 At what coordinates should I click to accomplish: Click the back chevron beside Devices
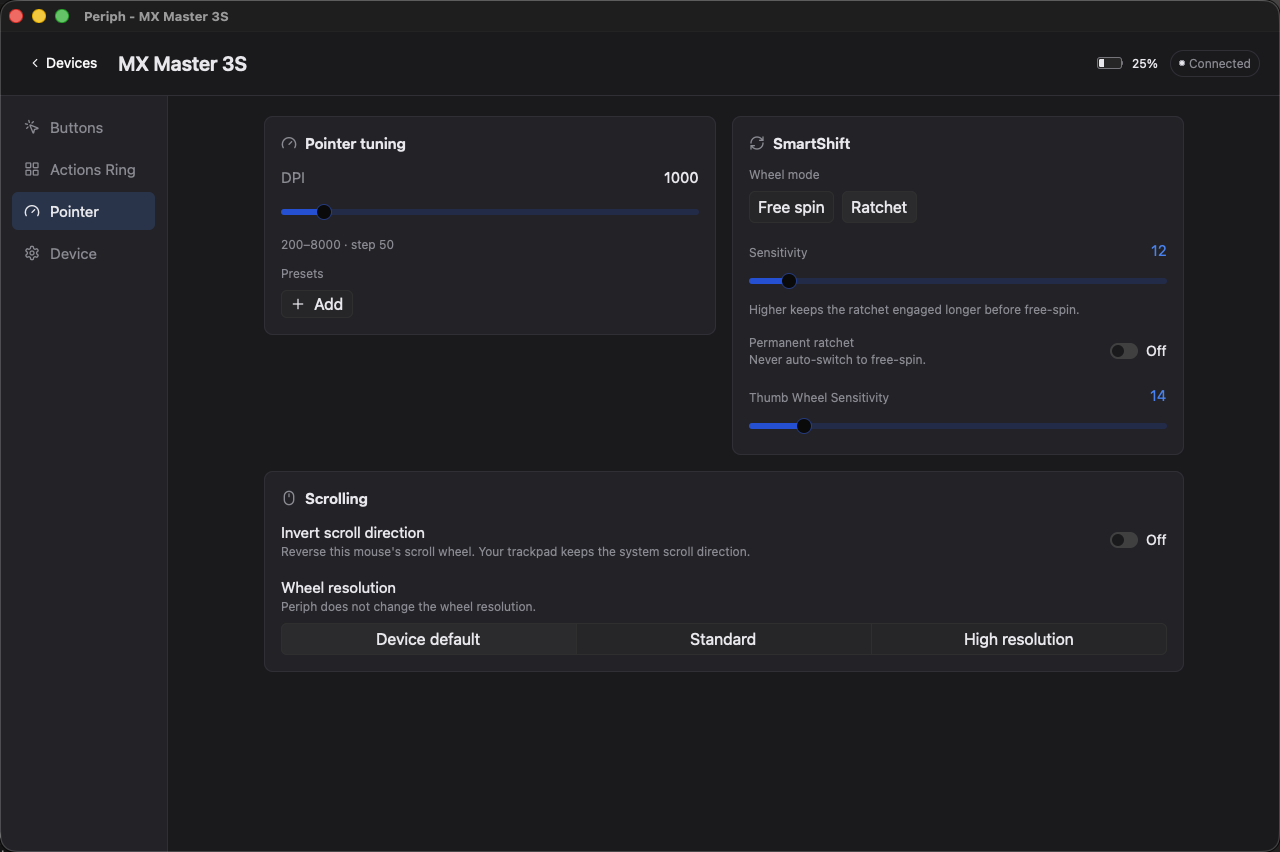35,63
